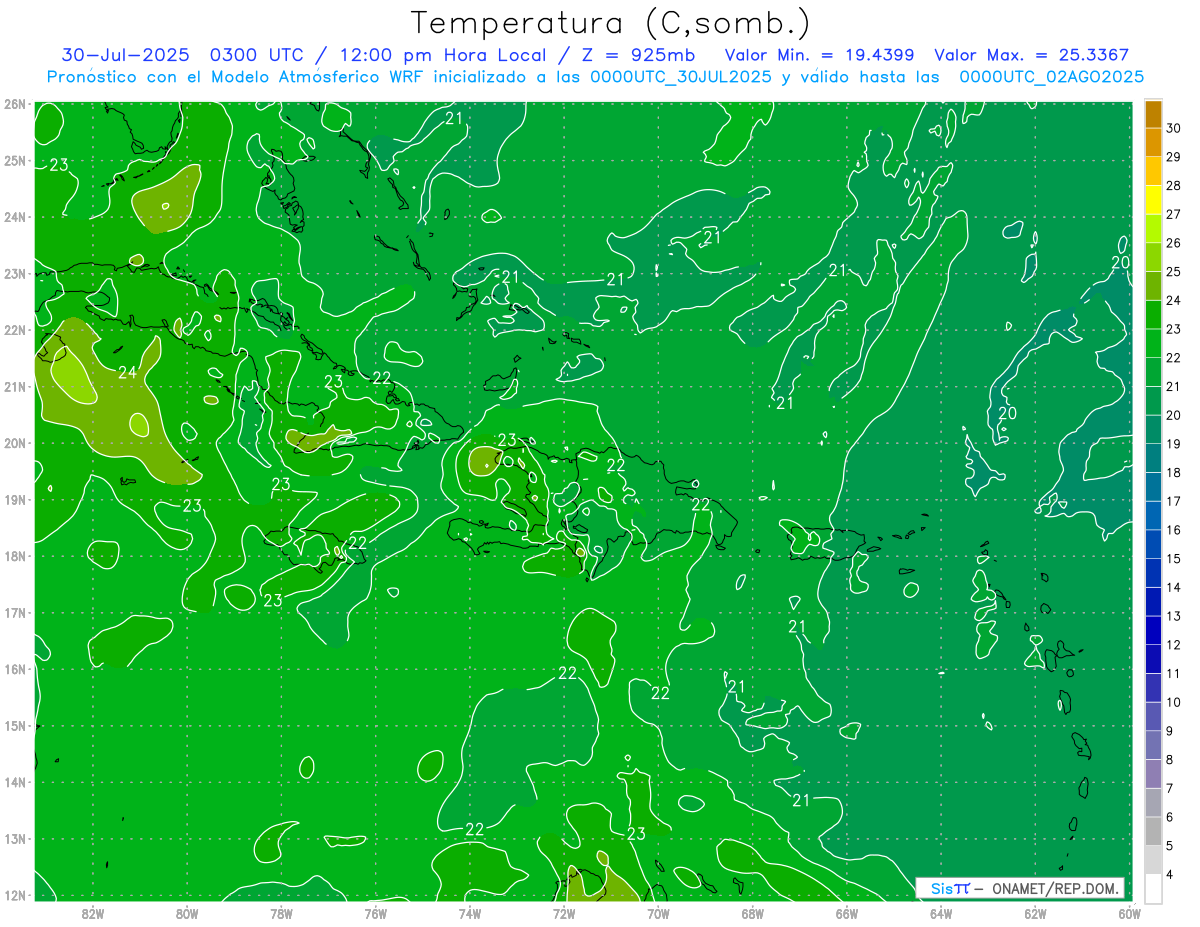Image resolution: width=1200 pixels, height=927 pixels.
Task: Click the 82W longitude axis label
Action: [x=93, y=913]
